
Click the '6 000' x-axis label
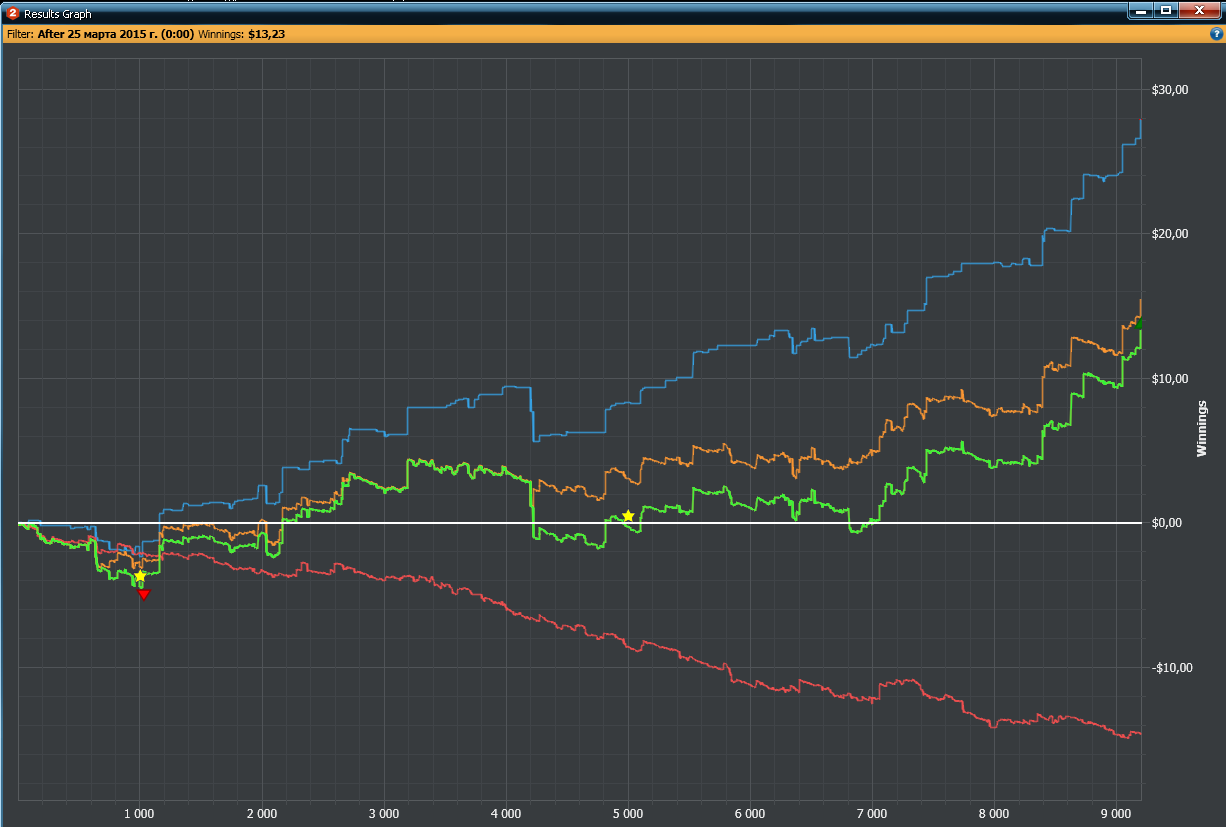point(749,813)
